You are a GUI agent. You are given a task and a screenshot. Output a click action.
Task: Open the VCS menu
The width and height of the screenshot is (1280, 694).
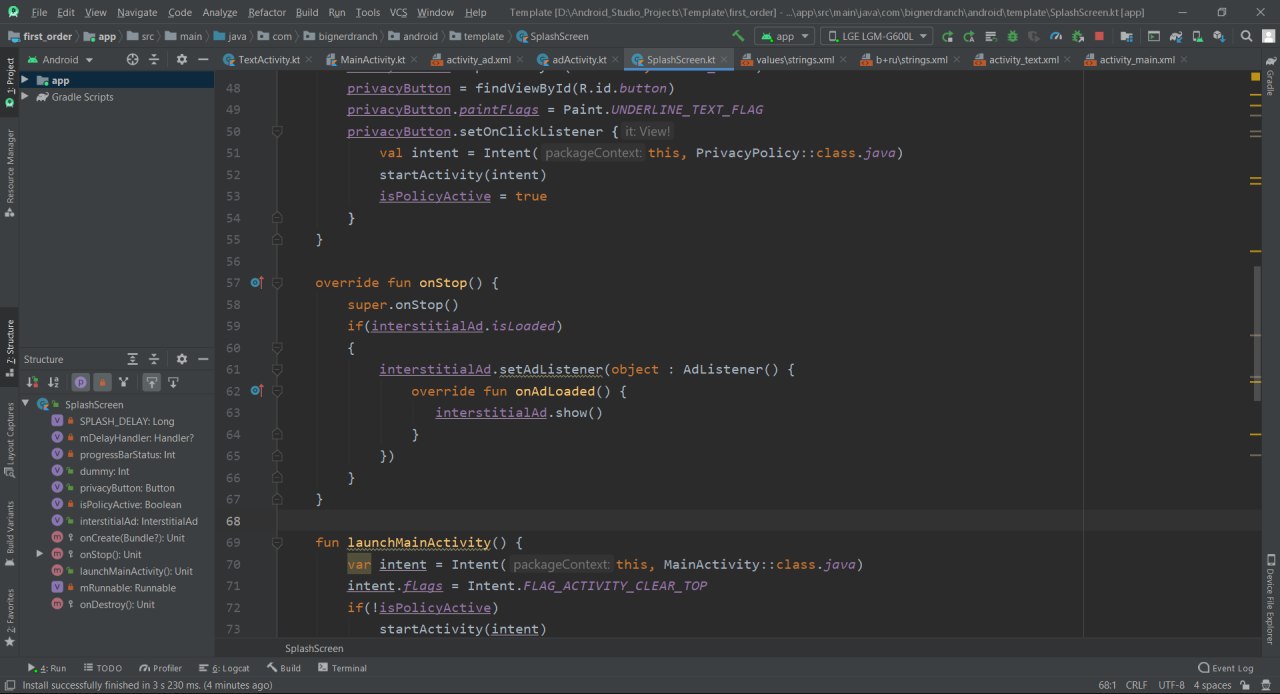[x=398, y=12]
